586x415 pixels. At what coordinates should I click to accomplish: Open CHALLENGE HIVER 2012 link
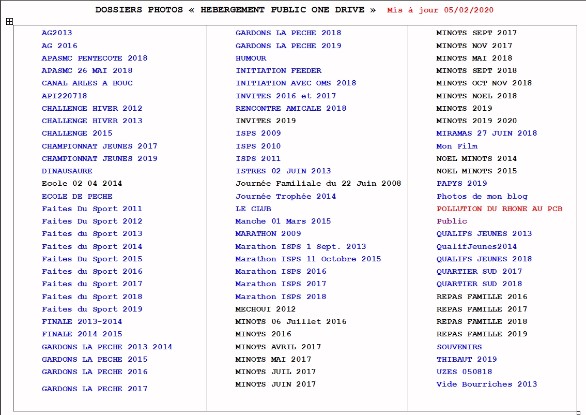pos(92,108)
